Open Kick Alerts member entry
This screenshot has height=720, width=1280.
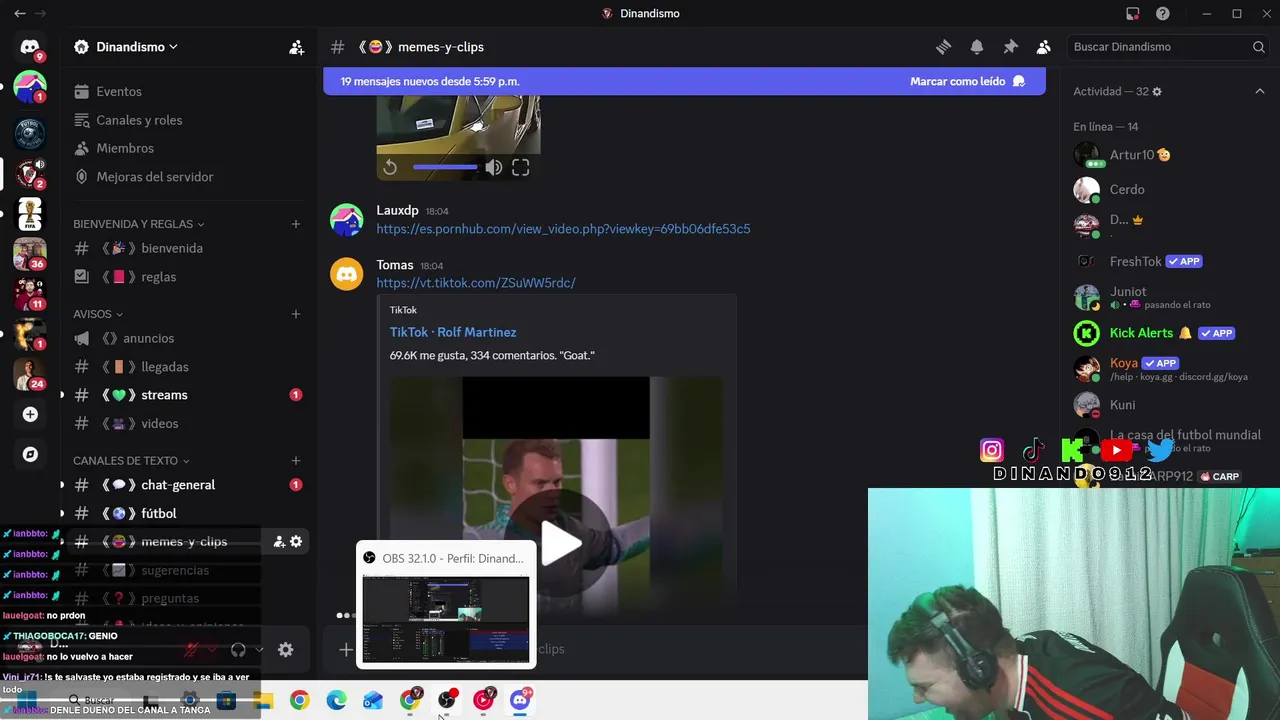tap(1168, 333)
